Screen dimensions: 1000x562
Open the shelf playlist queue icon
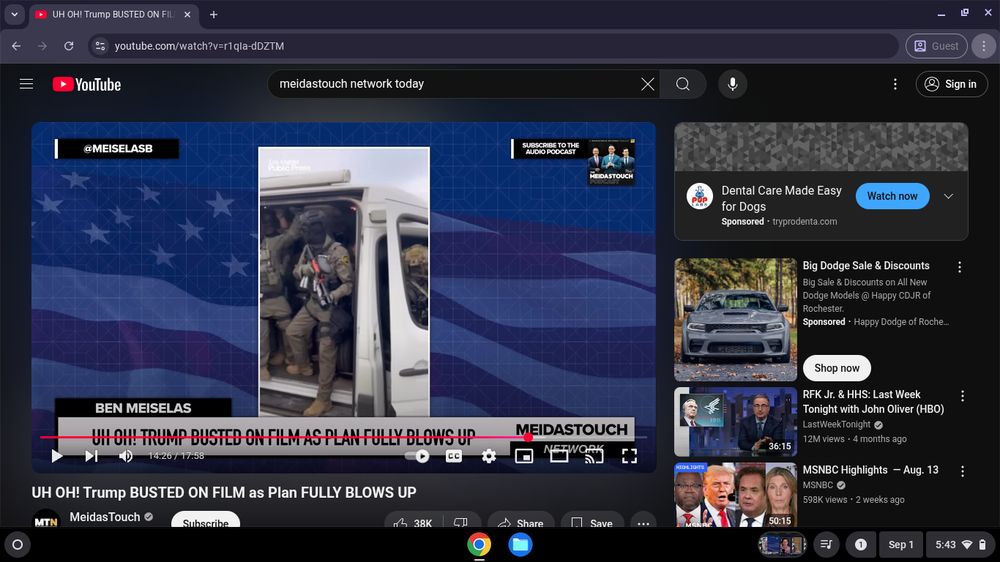tap(827, 545)
